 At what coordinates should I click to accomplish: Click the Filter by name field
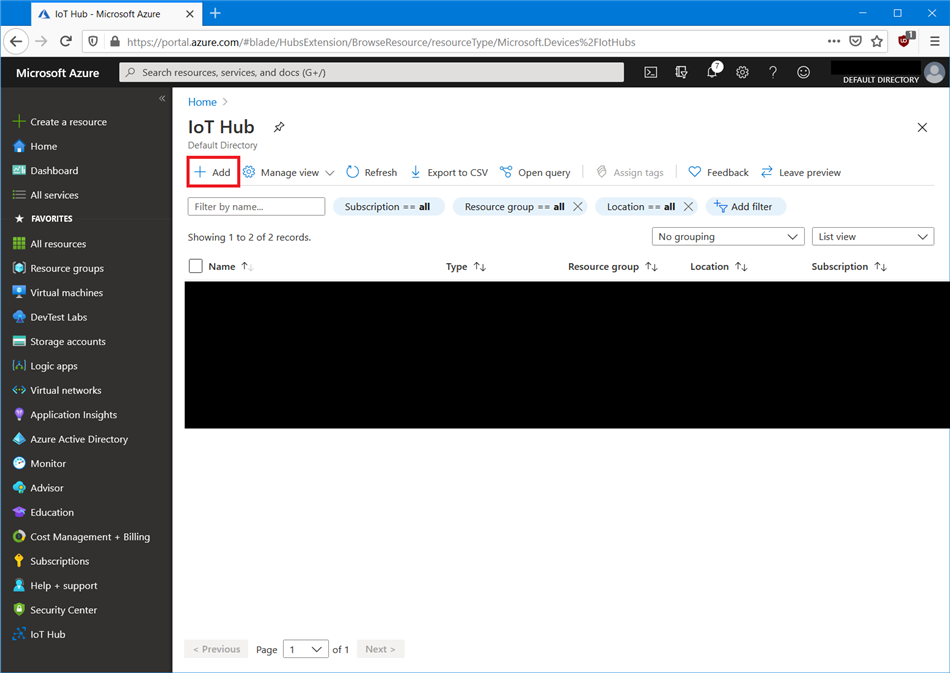[256, 207]
